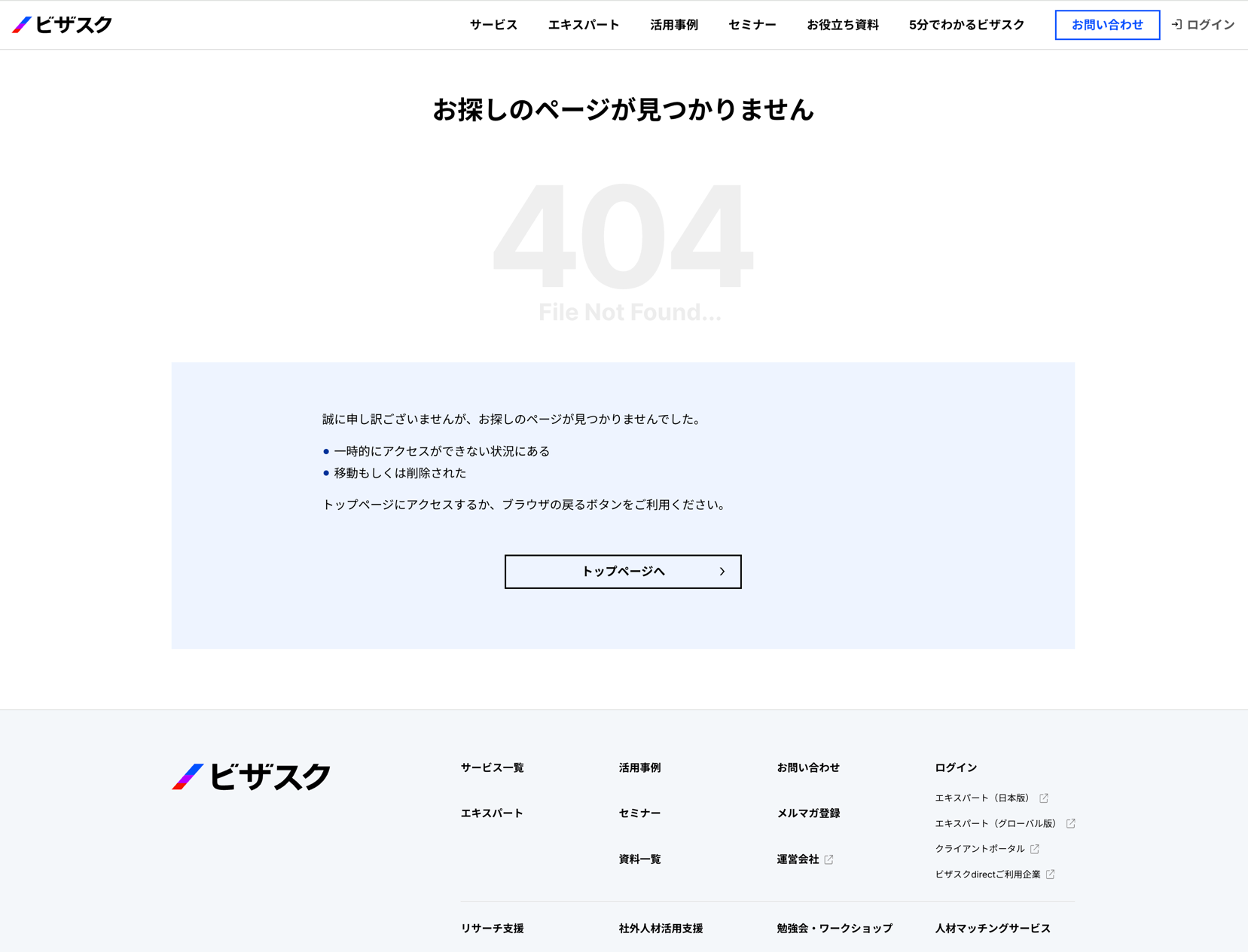The image size is (1248, 952).
Task: Select 活用事例 in the top navigation
Action: pyautogui.click(x=674, y=25)
